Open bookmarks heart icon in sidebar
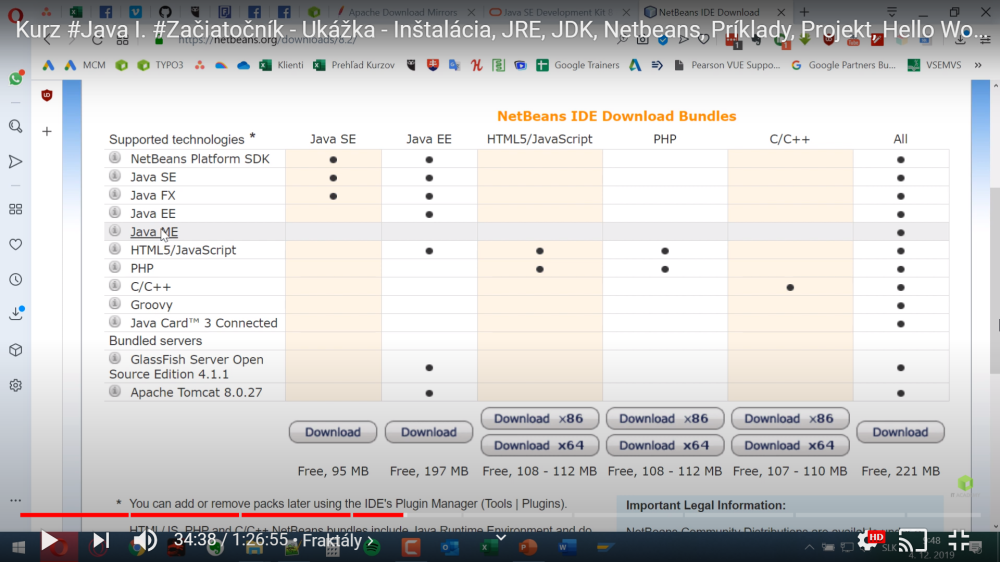Screen dimensions: 1000x562 click(x=15, y=244)
